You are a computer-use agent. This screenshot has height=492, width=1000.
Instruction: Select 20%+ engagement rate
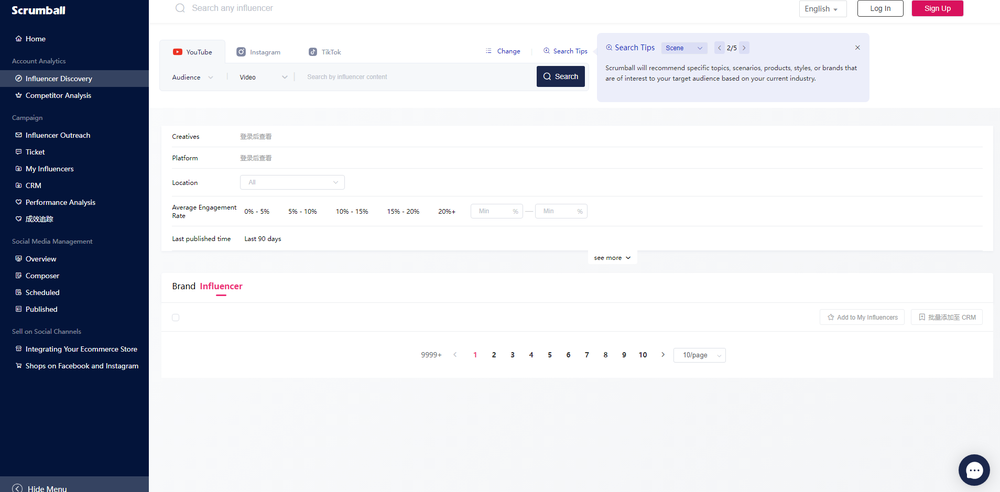point(447,211)
